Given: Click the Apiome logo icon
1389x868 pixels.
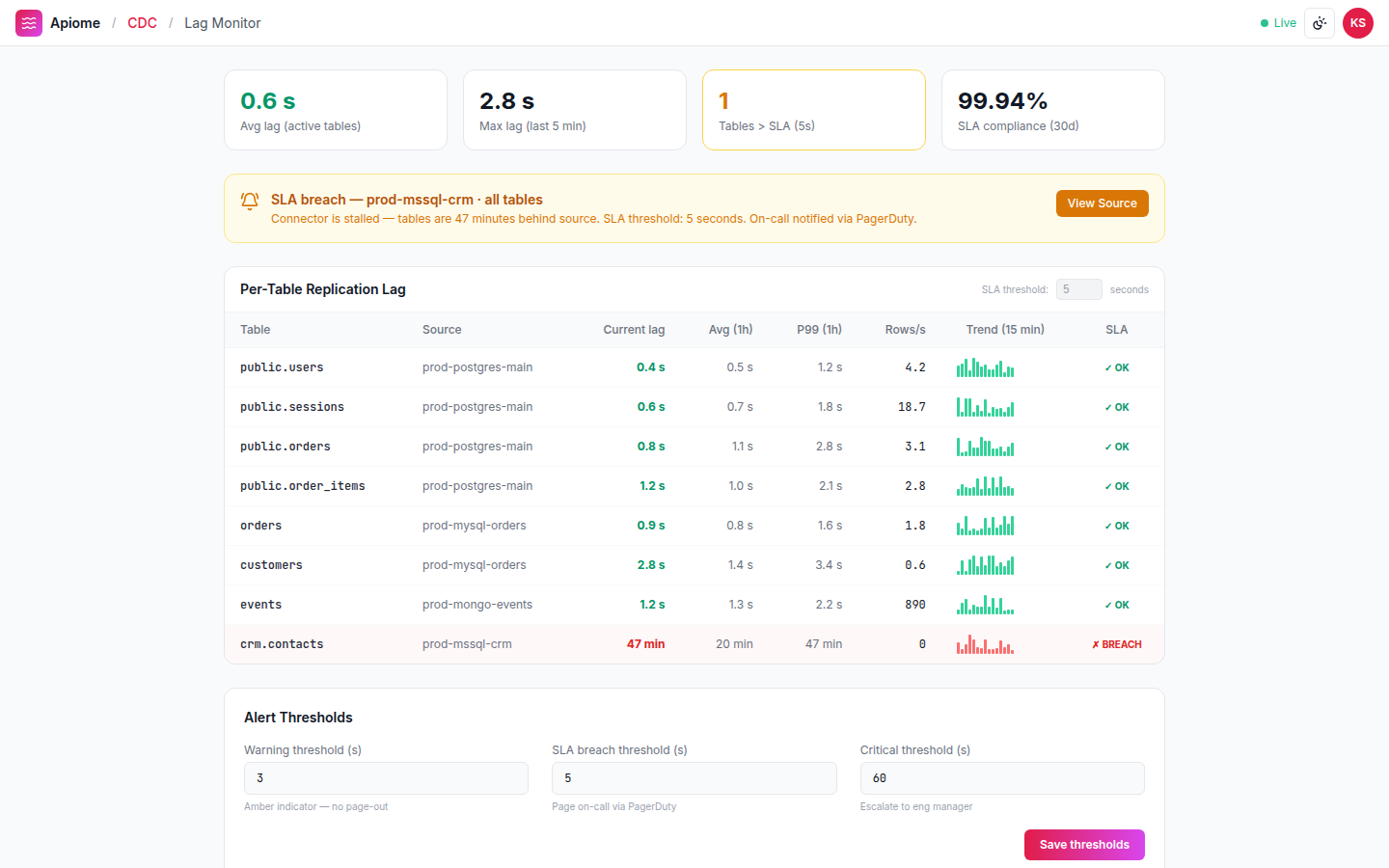Looking at the screenshot, I should (29, 23).
